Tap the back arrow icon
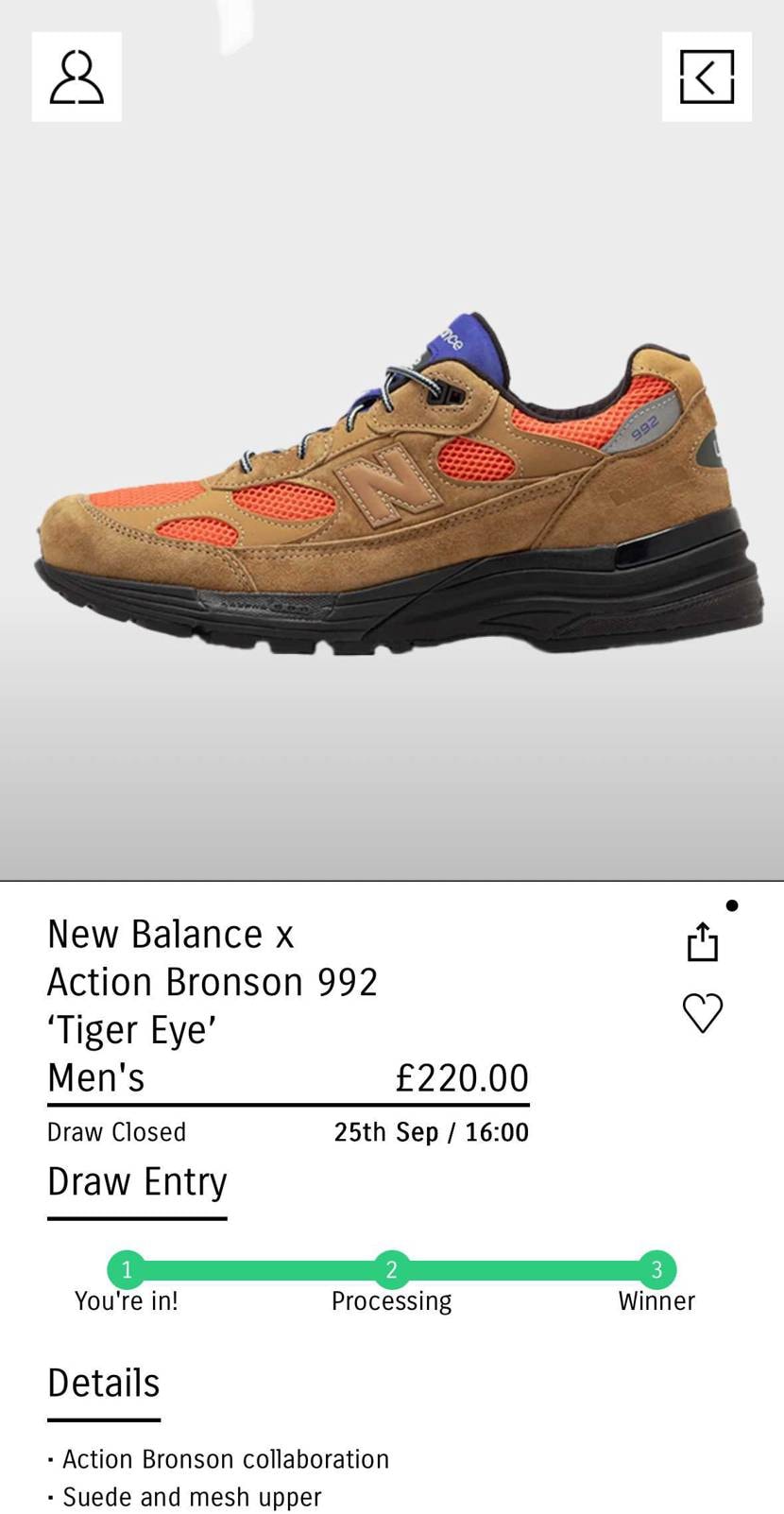Viewport: 784px width, 1514px height. (x=707, y=77)
